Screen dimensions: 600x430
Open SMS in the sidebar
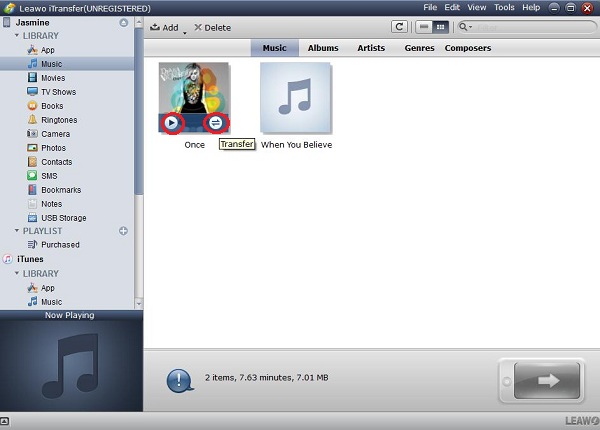tap(42, 176)
